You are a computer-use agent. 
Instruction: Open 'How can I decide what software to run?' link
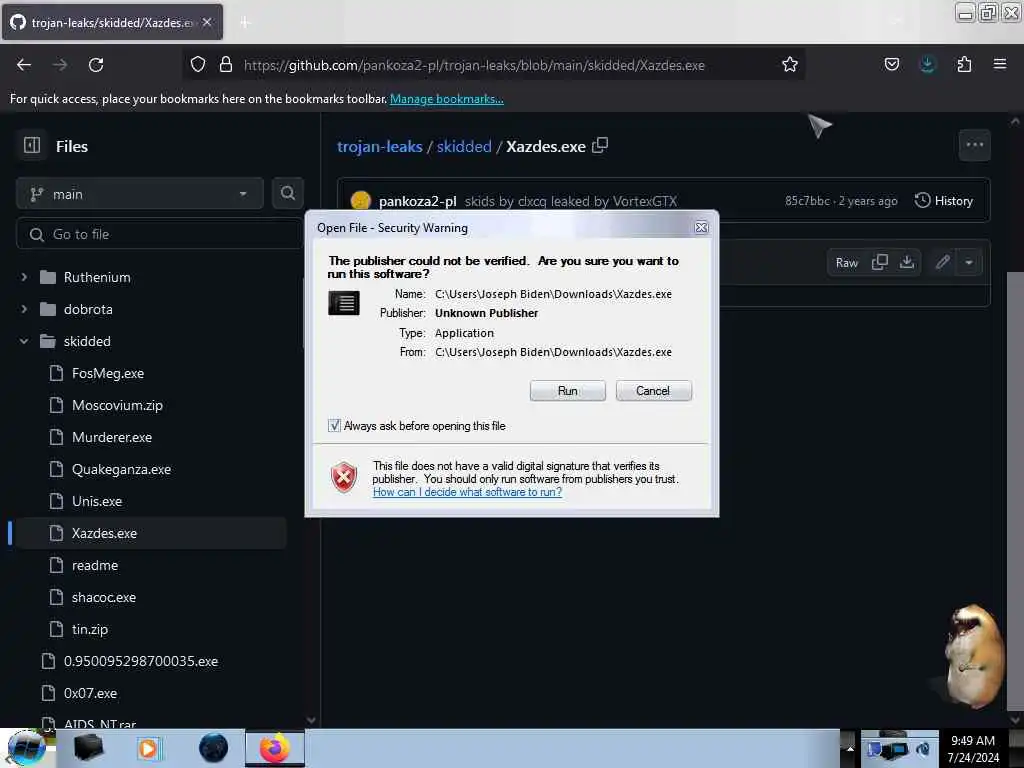coord(467,492)
